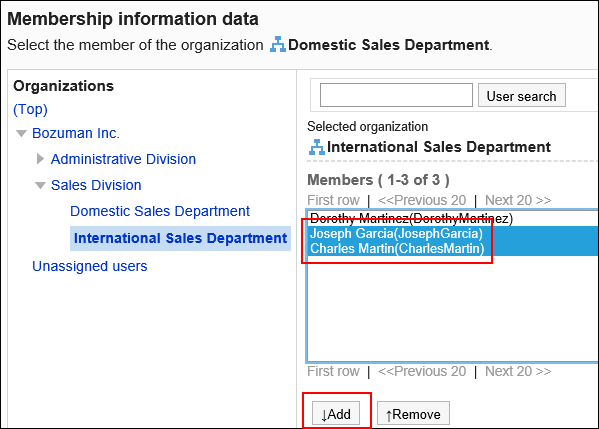Click Previous 20 link above members list
Viewport: 599px width, 429px height.
click(422, 200)
